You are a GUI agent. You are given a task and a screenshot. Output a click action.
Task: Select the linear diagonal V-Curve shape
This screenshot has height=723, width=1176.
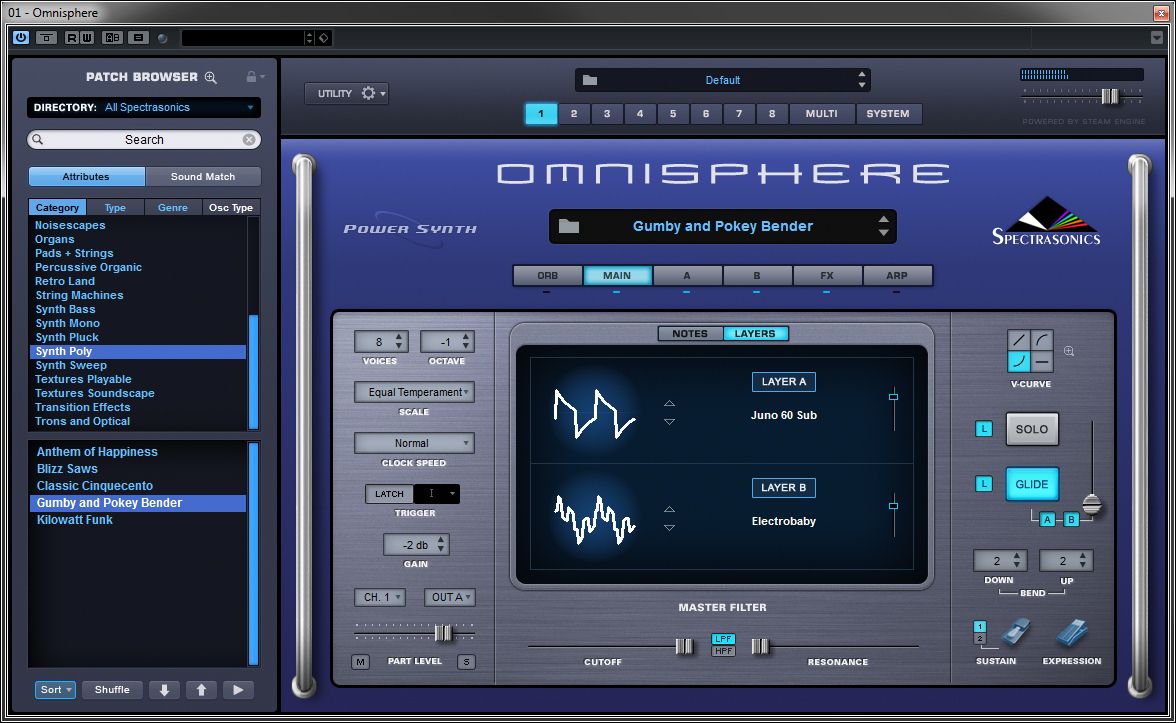1018,340
